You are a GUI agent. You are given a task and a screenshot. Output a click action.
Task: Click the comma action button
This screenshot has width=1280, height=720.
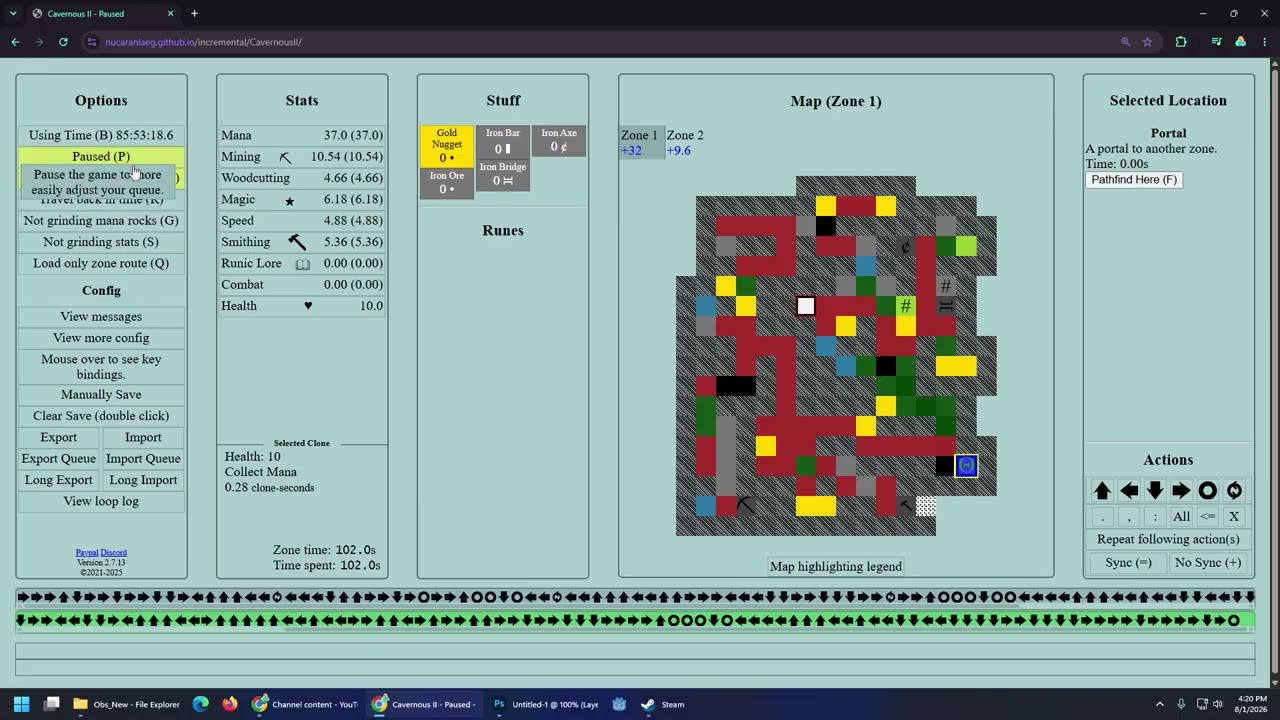tap(1129, 517)
